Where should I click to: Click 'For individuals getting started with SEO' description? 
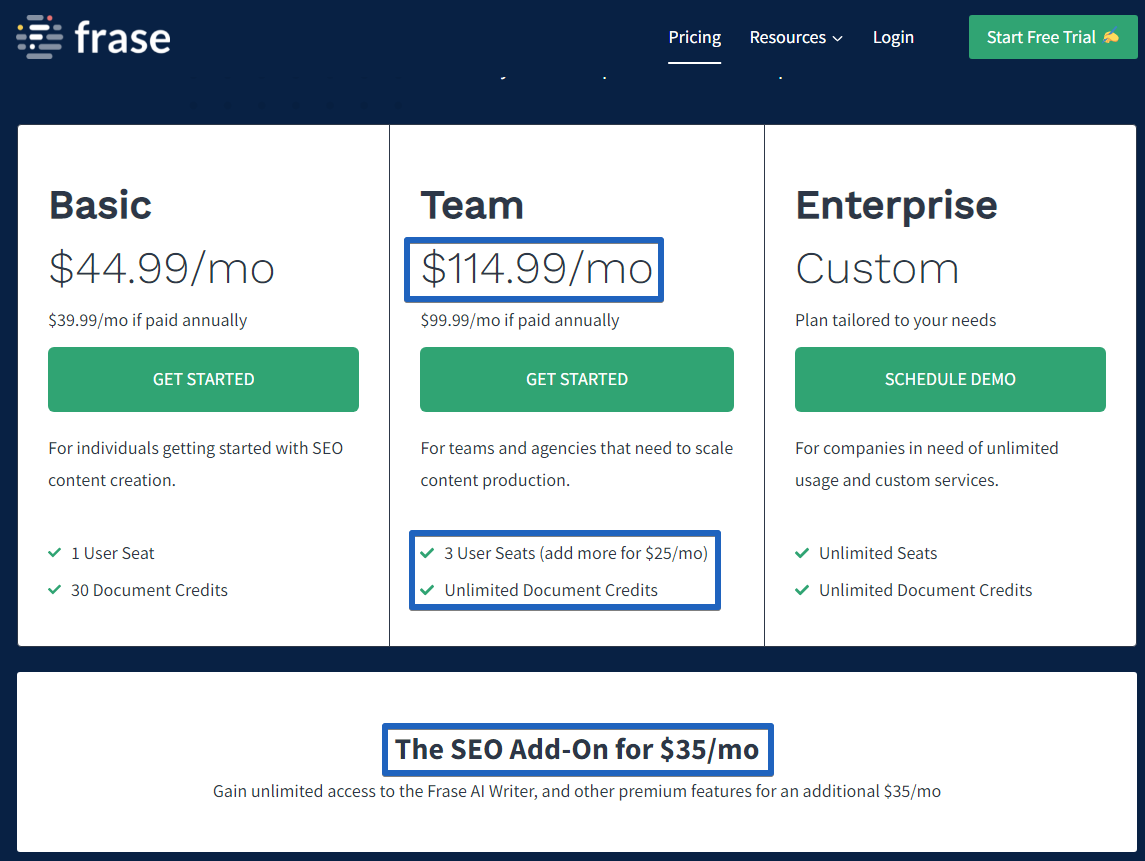click(196, 464)
